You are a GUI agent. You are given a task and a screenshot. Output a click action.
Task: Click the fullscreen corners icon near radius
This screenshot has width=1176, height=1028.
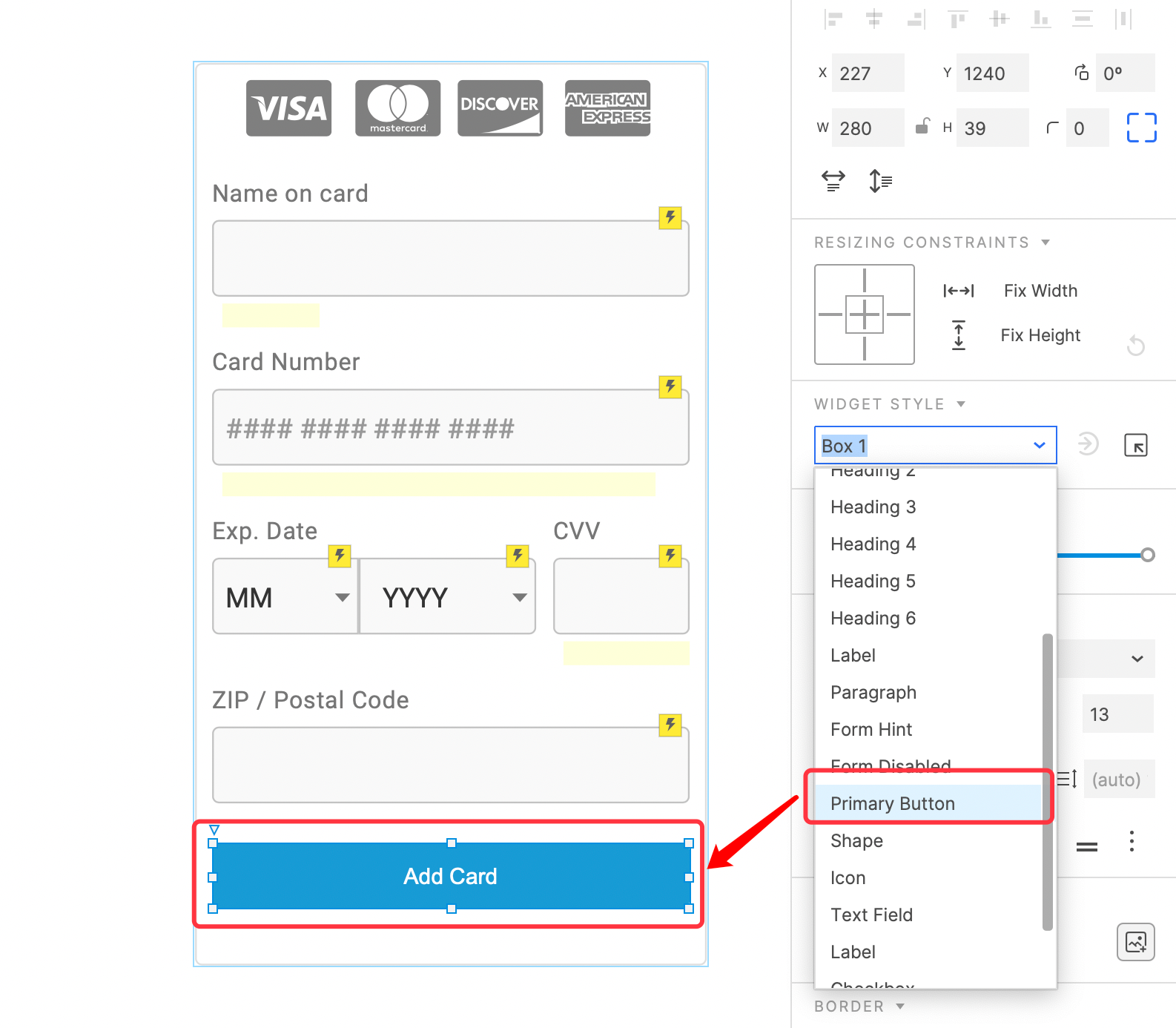[1141, 128]
